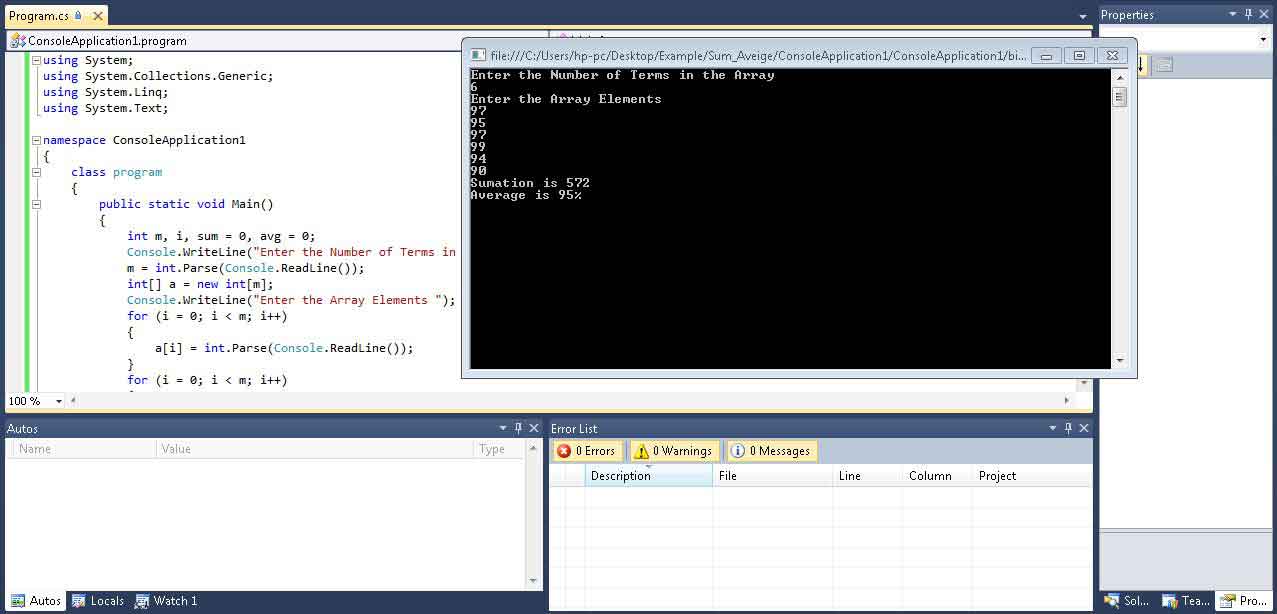
Task: Open the 100 % zoom dropdown
Action: 59,401
